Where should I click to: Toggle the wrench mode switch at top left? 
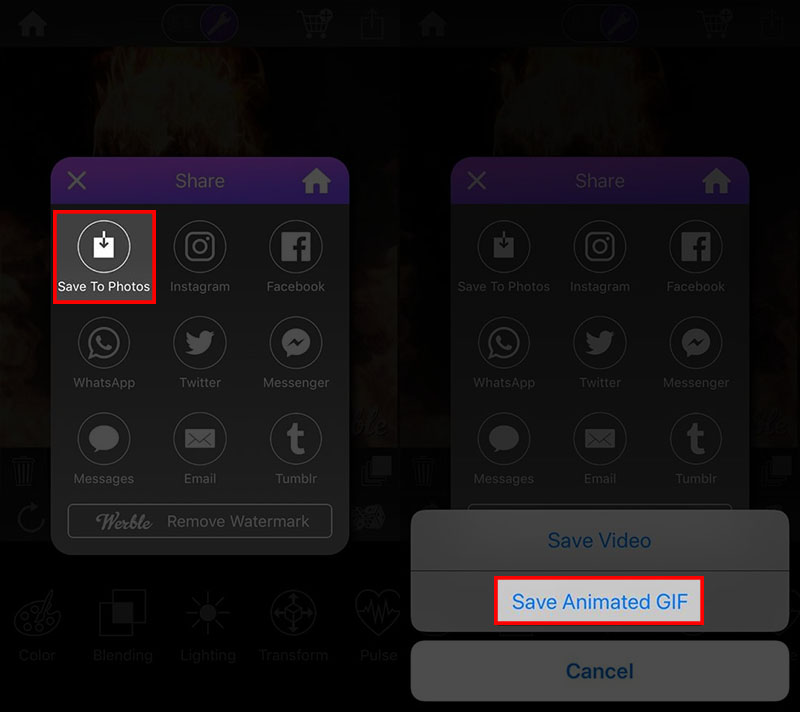pyautogui.click(x=200, y=23)
